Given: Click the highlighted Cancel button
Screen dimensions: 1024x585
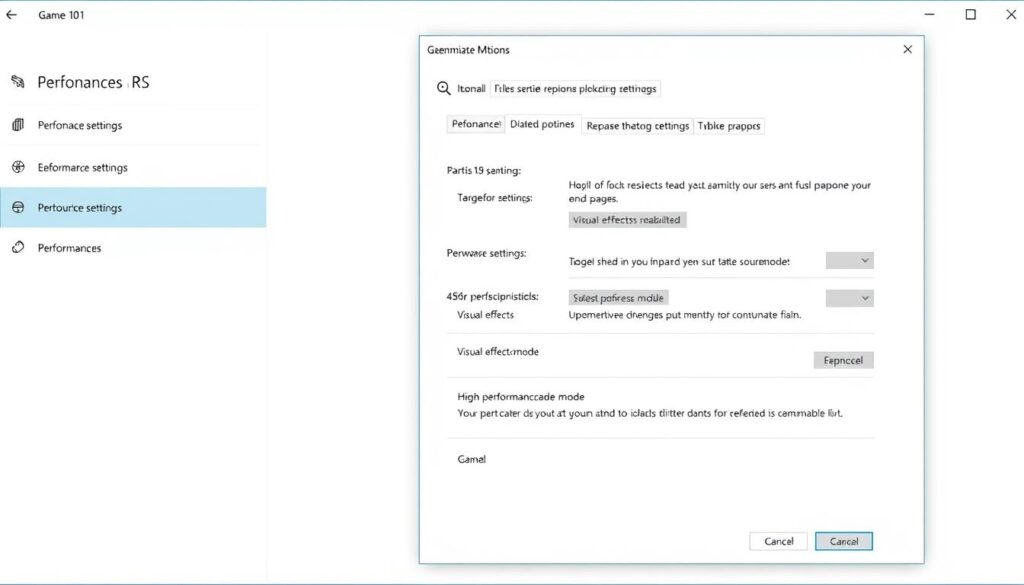Looking at the screenshot, I should click(844, 540).
